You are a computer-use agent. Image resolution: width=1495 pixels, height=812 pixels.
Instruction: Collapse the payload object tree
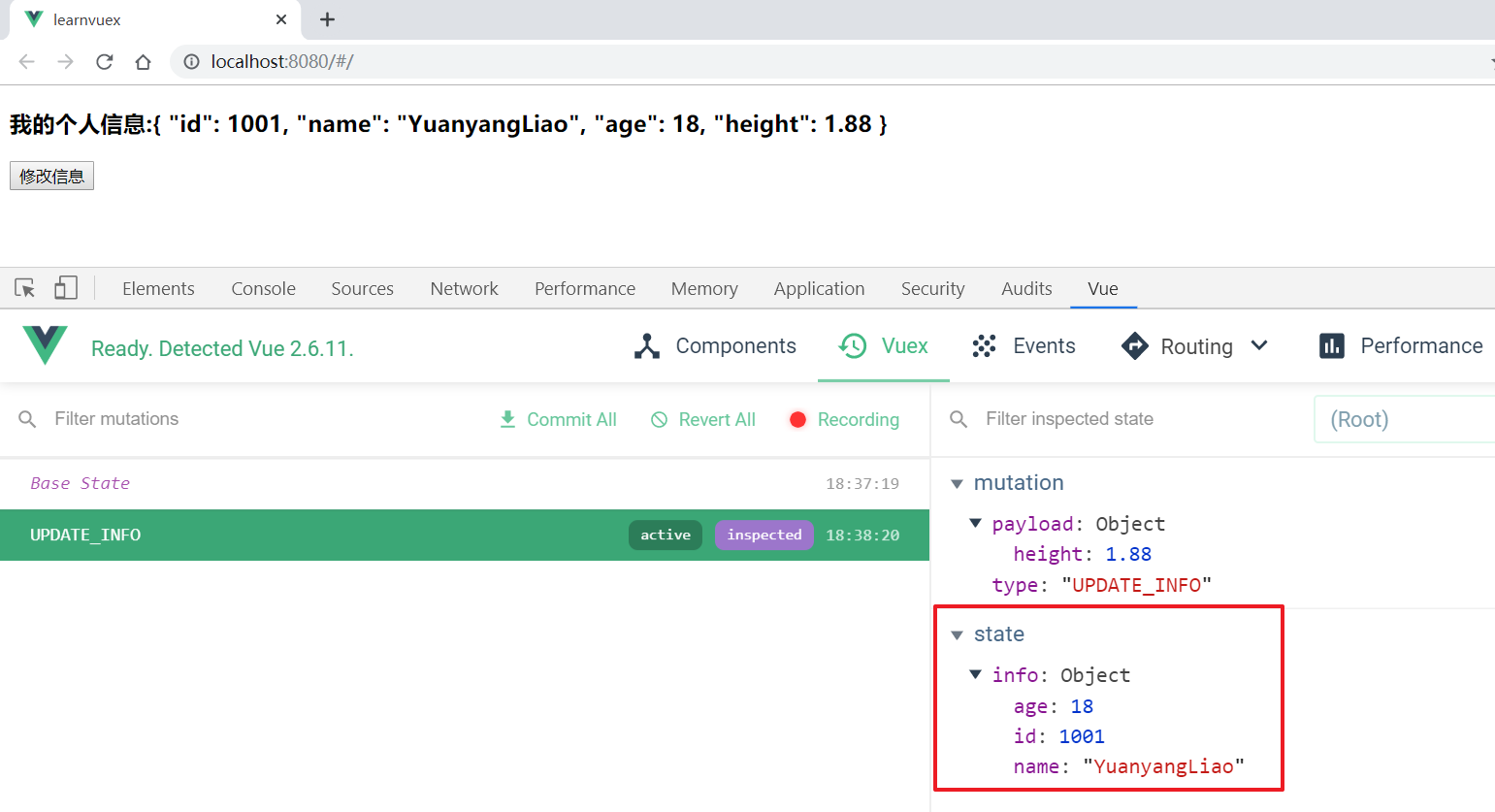[x=976, y=524]
